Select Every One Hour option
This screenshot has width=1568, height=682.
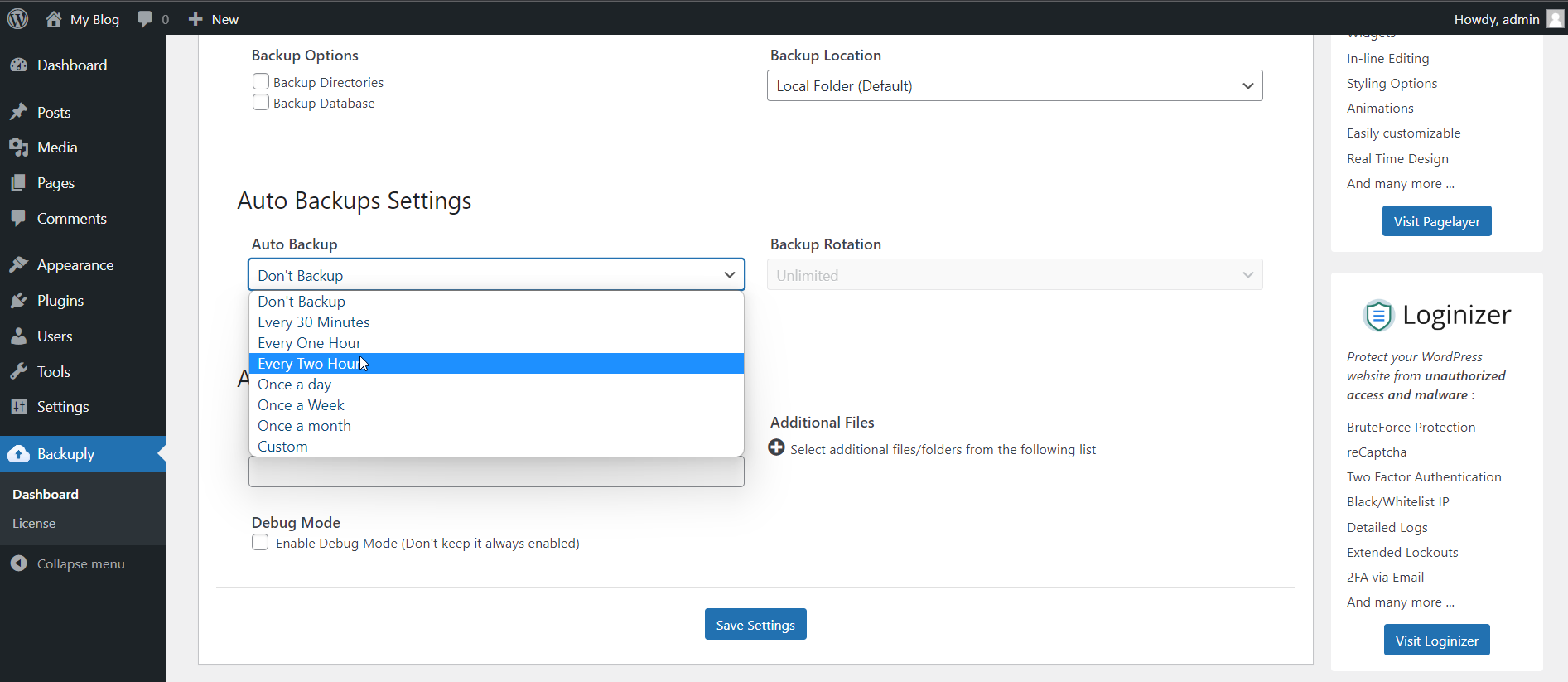point(496,342)
